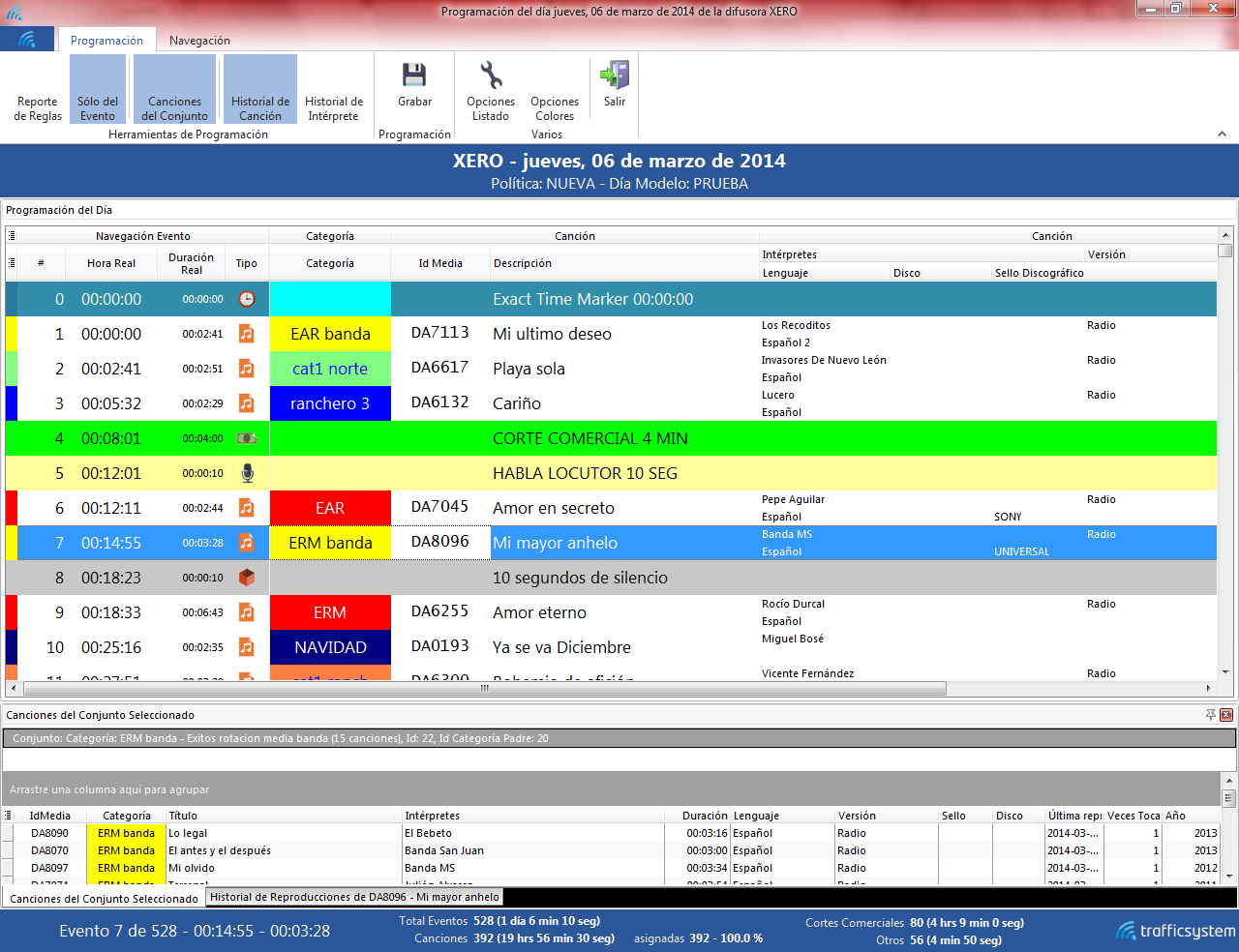Click the vertical scrollbar of bottom song list

click(x=1228, y=799)
